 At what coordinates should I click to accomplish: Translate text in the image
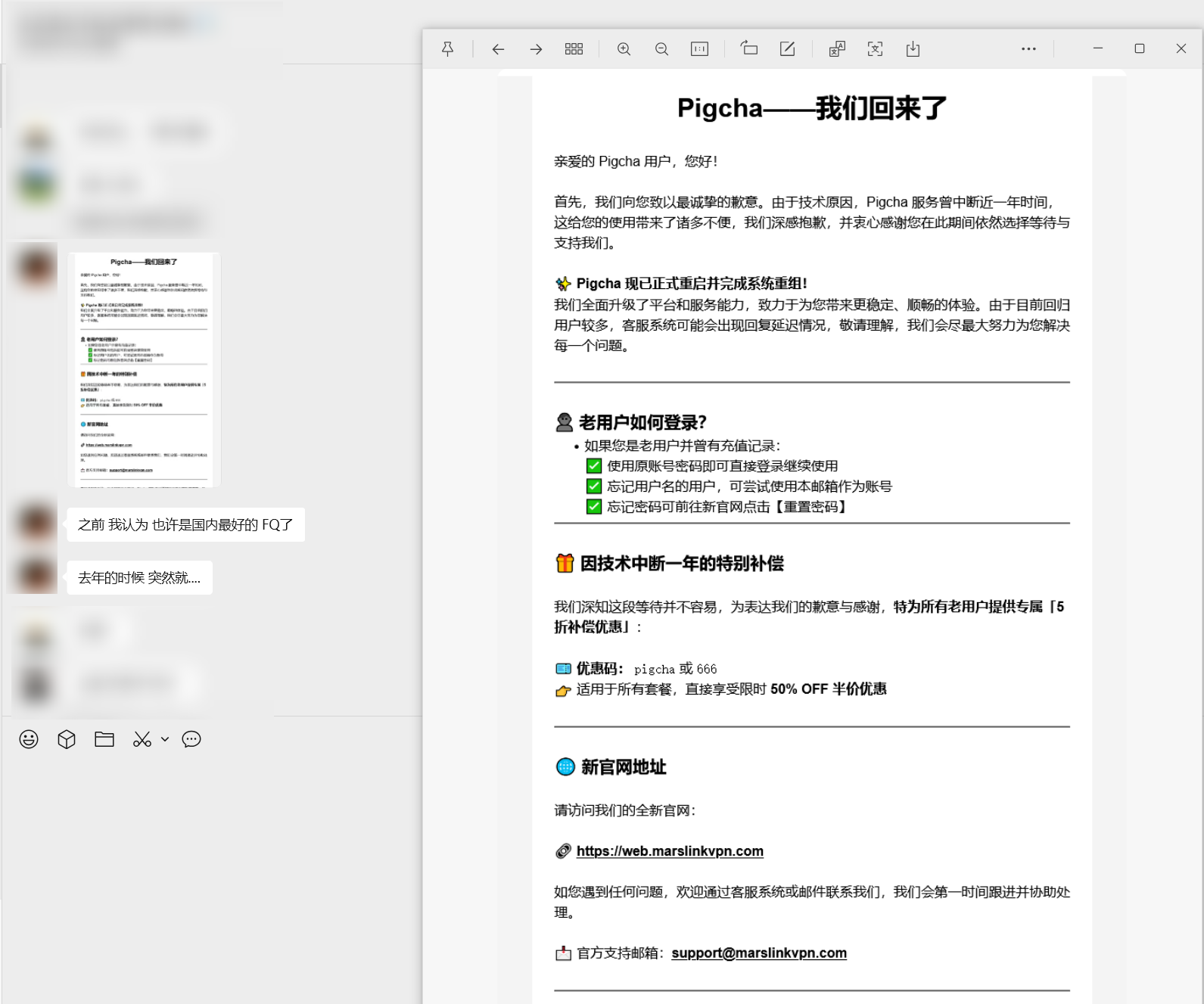click(837, 49)
